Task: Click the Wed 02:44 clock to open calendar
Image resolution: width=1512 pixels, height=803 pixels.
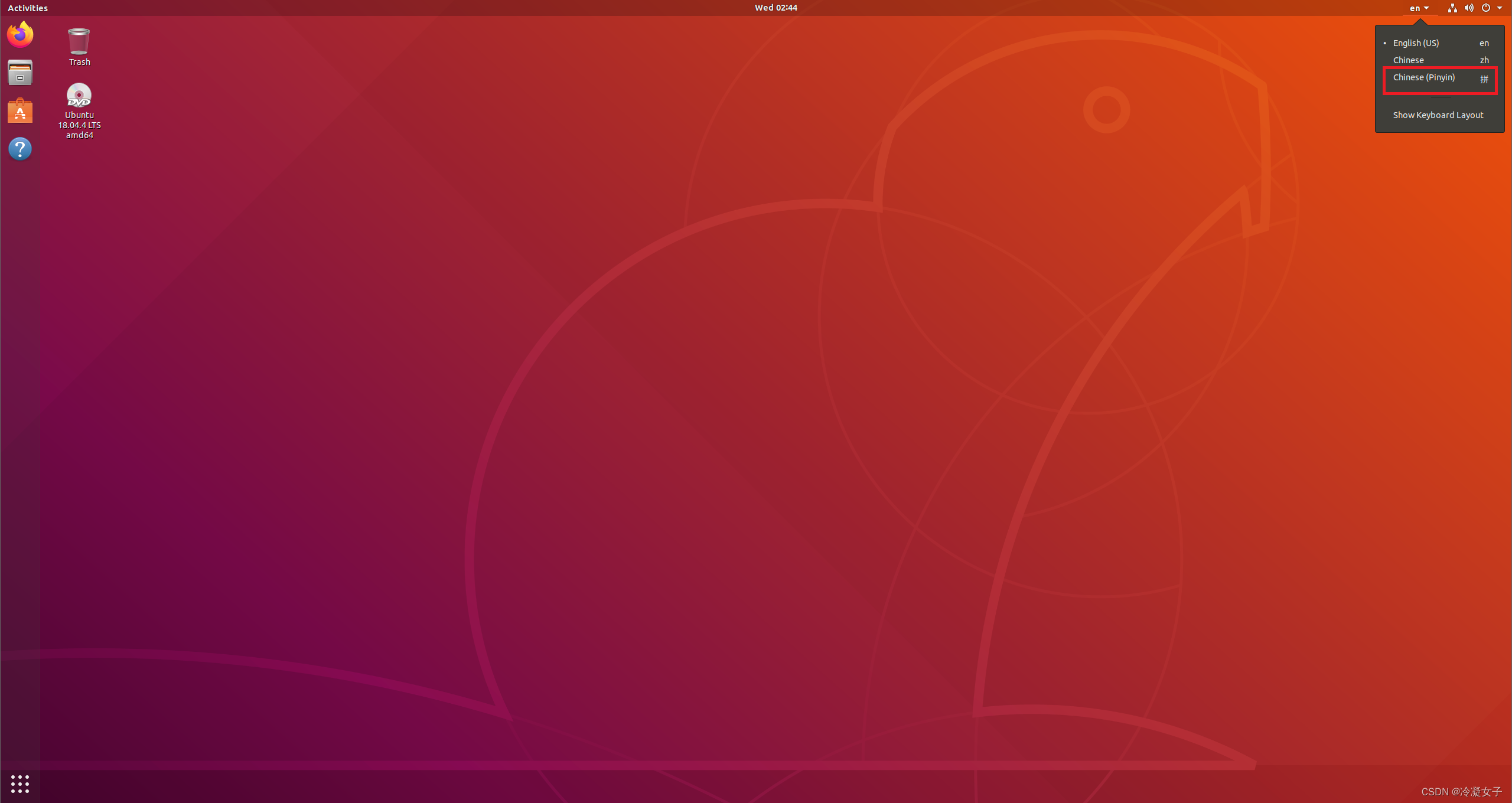Action: pyautogui.click(x=775, y=8)
